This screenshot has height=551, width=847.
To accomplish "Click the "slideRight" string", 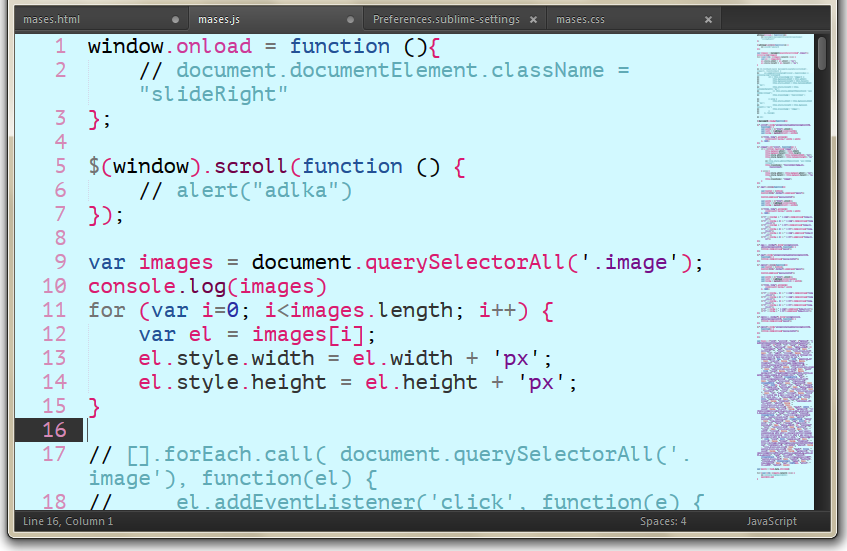I will tap(213, 95).
